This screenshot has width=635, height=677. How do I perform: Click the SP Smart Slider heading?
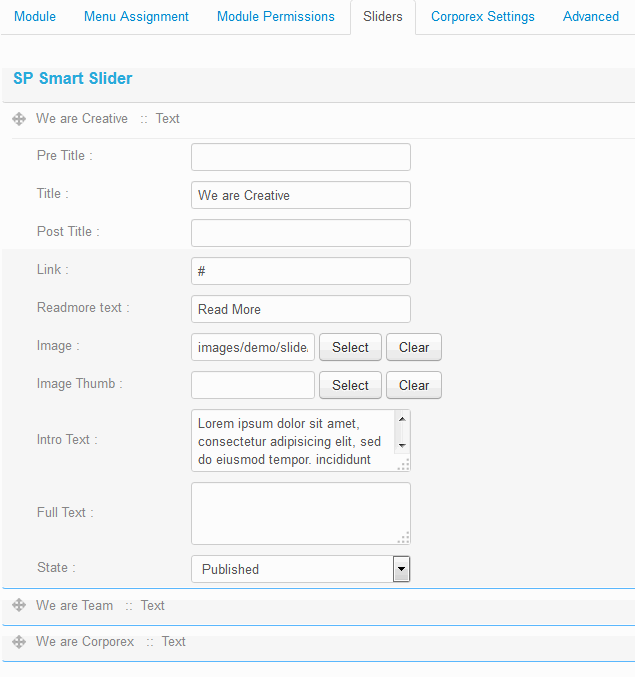tap(73, 79)
